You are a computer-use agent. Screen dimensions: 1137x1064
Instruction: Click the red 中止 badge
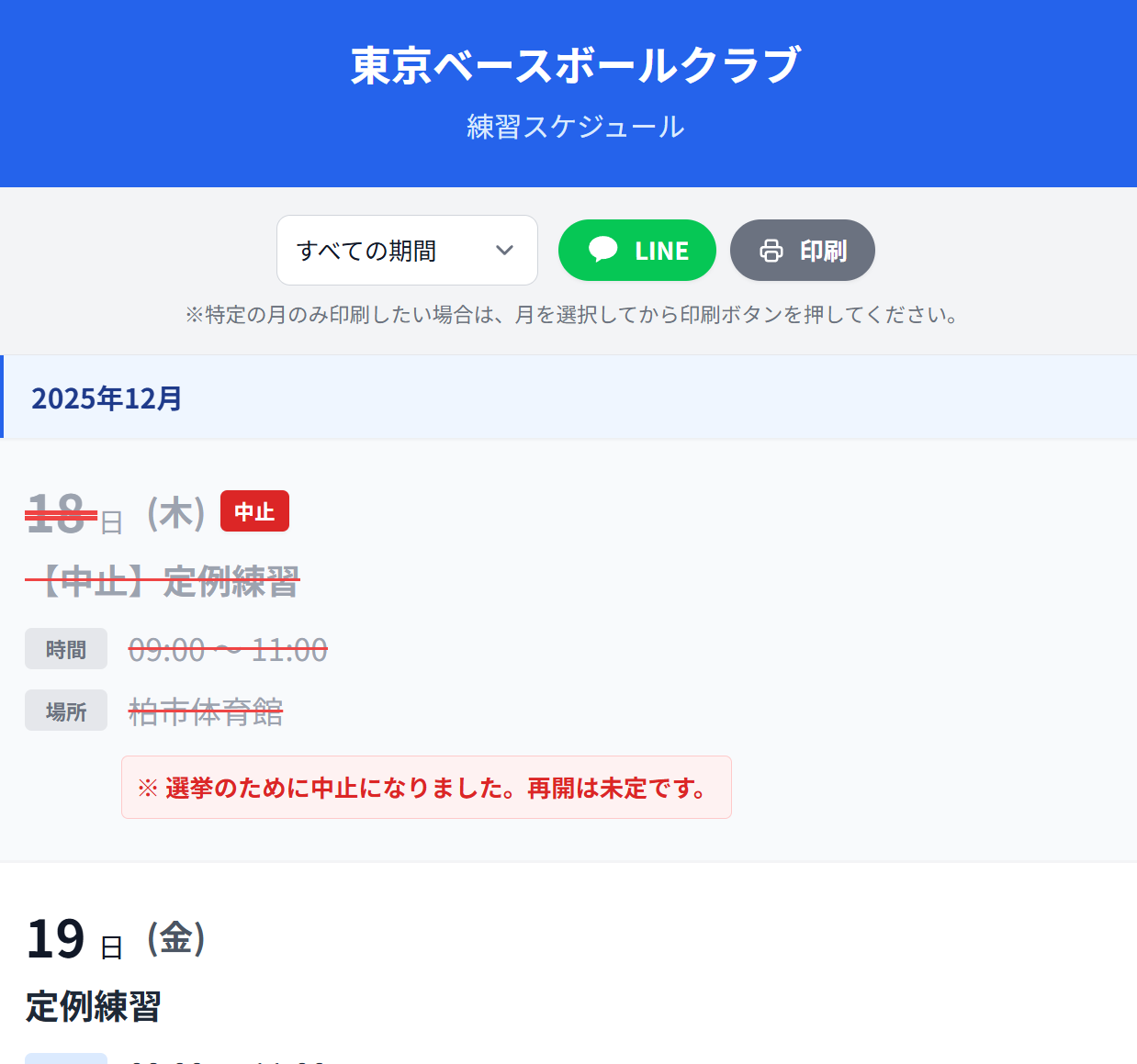tap(254, 511)
